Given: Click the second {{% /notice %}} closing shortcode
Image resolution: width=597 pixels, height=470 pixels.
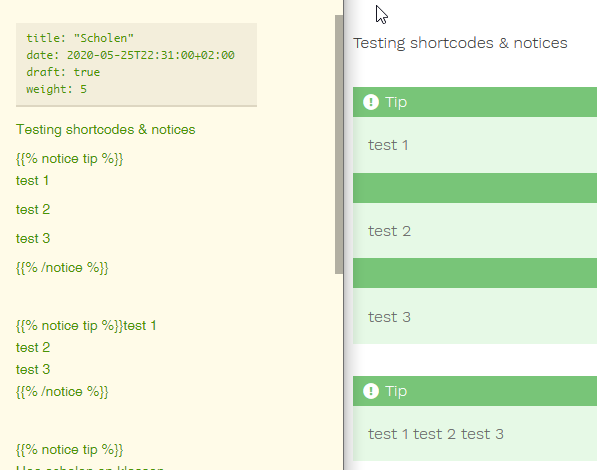Looking at the screenshot, I should click(x=62, y=392).
